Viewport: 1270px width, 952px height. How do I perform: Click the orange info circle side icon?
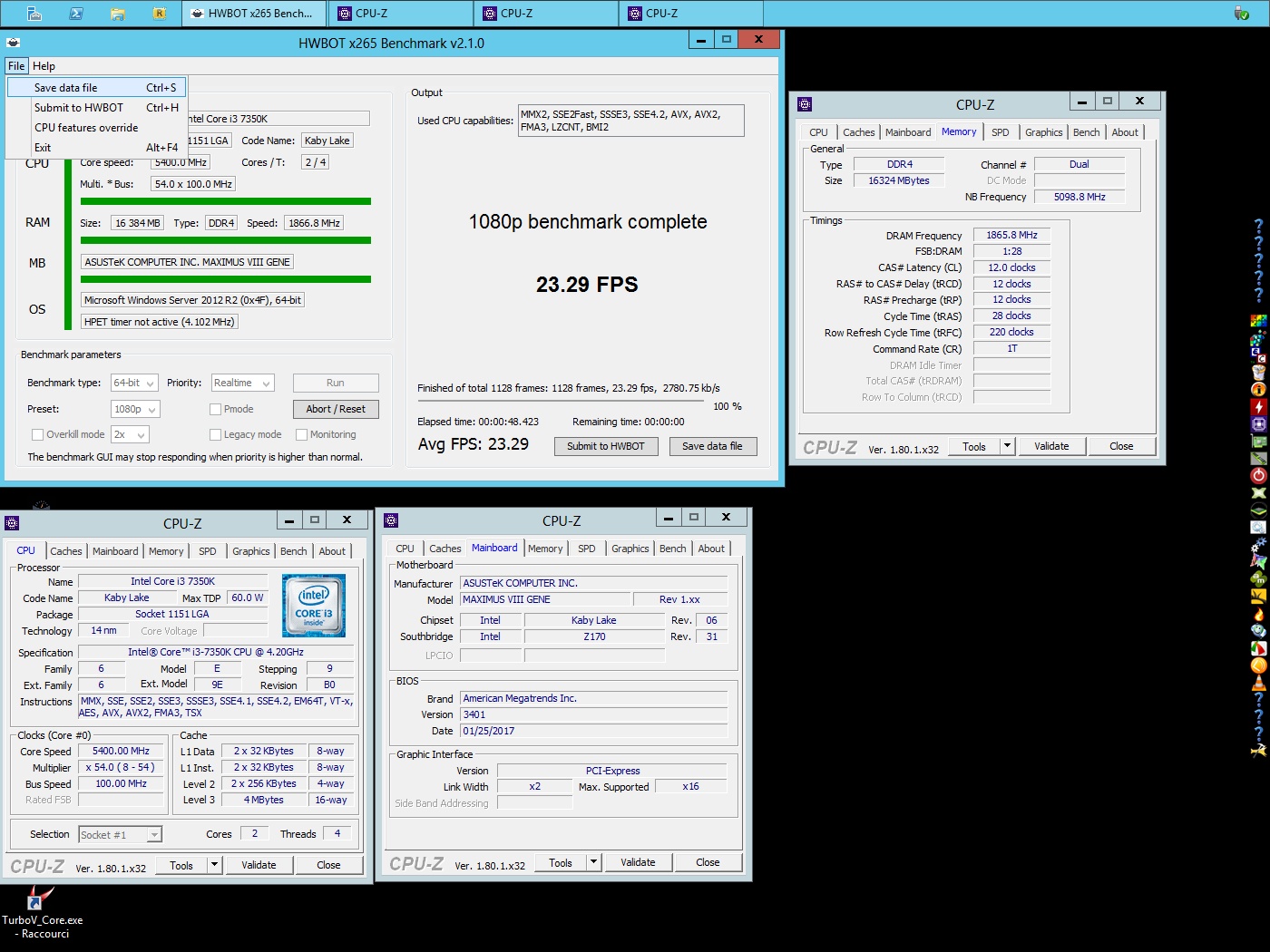coord(1258,389)
